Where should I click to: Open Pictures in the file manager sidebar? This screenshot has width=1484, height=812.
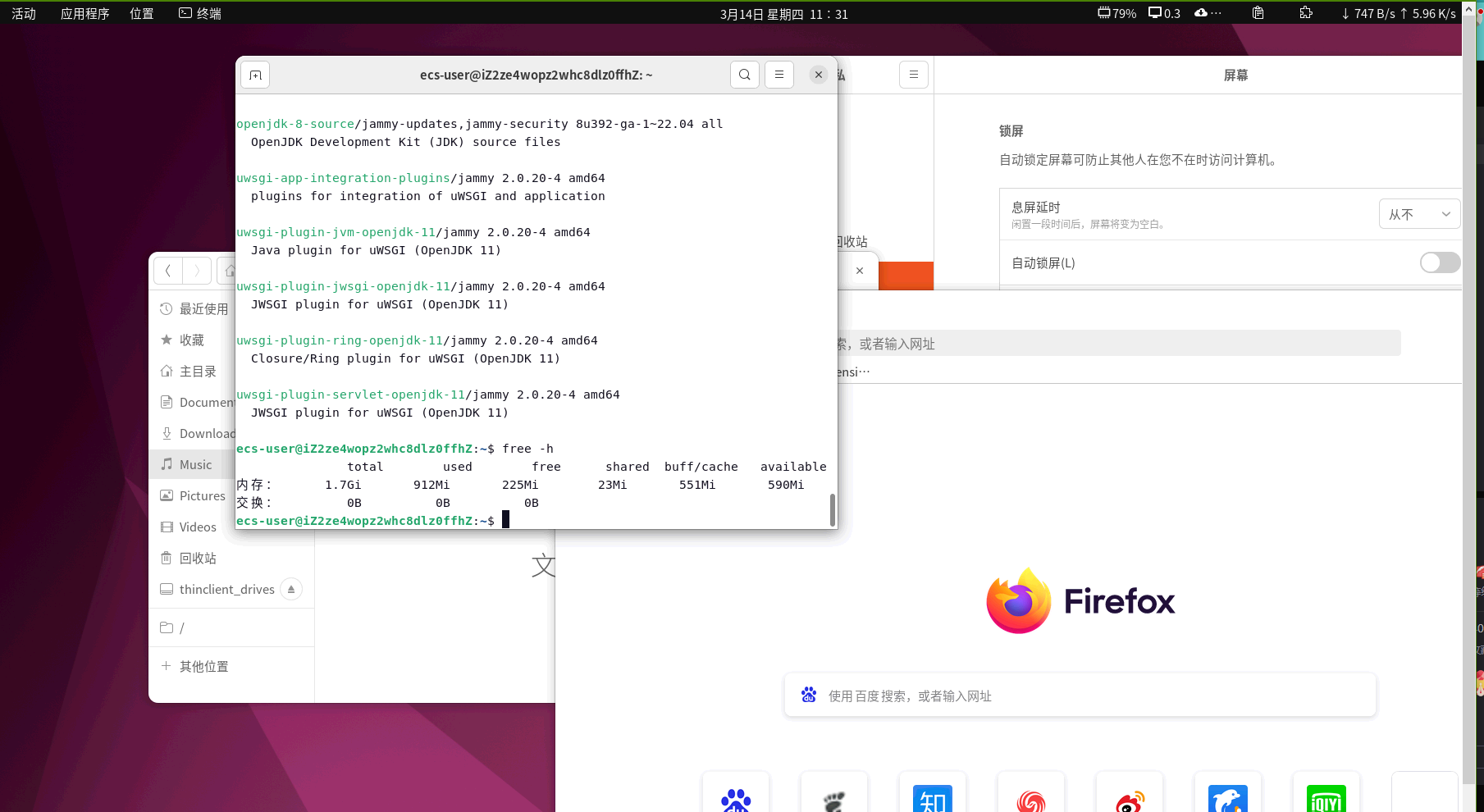point(194,495)
